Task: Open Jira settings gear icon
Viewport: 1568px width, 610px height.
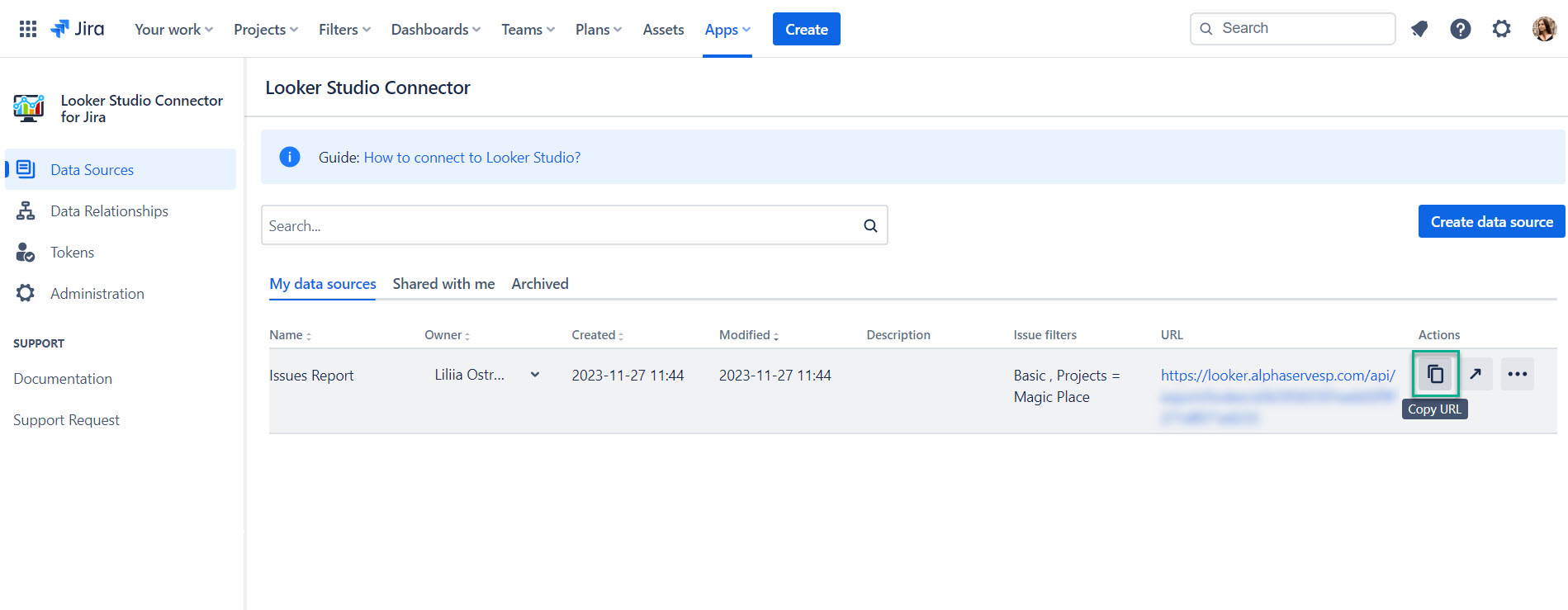Action: [1501, 29]
